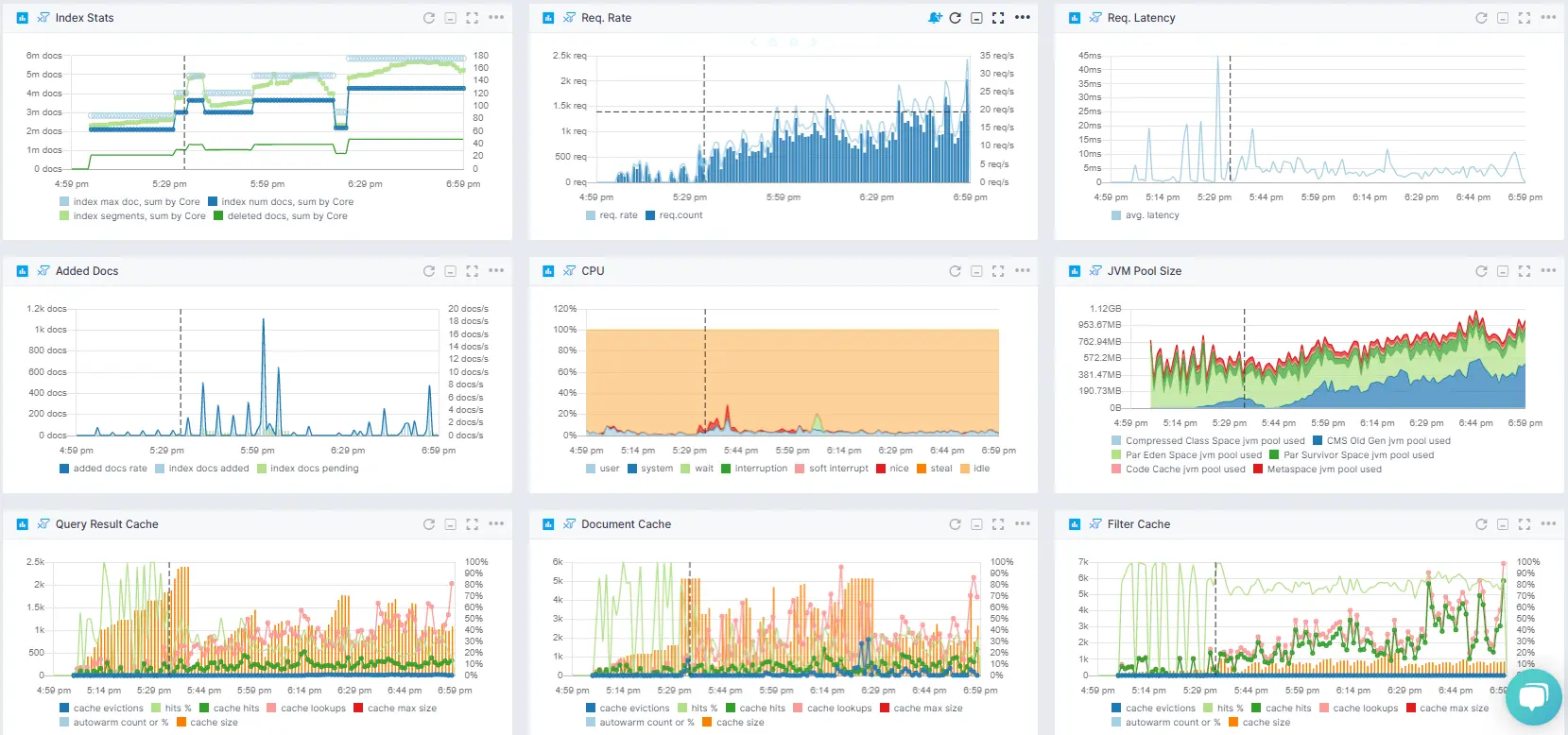This screenshot has height=735, width=1568.
Task: Refresh the JVM Pool Size chart
Action: click(x=1481, y=271)
